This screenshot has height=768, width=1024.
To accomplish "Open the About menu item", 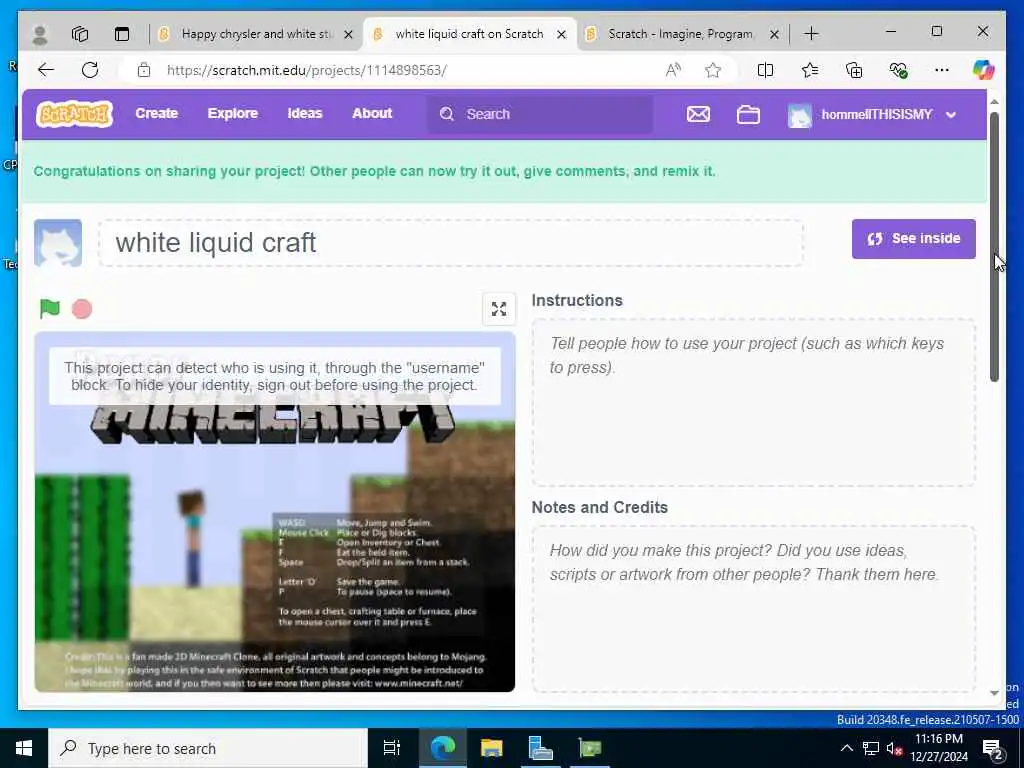I will 372,114.
